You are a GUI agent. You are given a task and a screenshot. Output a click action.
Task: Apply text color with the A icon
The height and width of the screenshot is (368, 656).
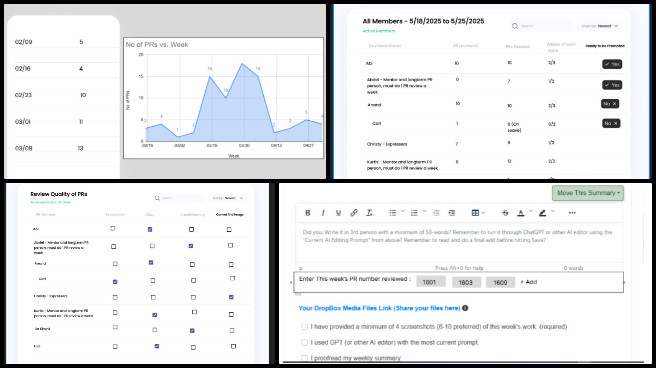click(x=520, y=213)
